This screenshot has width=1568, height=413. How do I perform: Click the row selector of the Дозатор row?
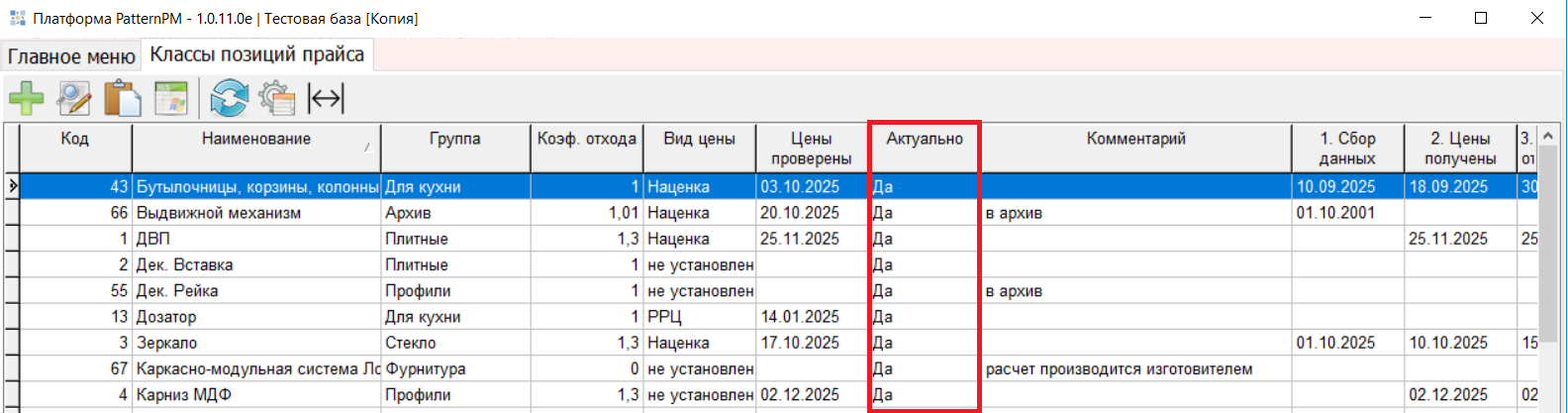(x=11, y=317)
